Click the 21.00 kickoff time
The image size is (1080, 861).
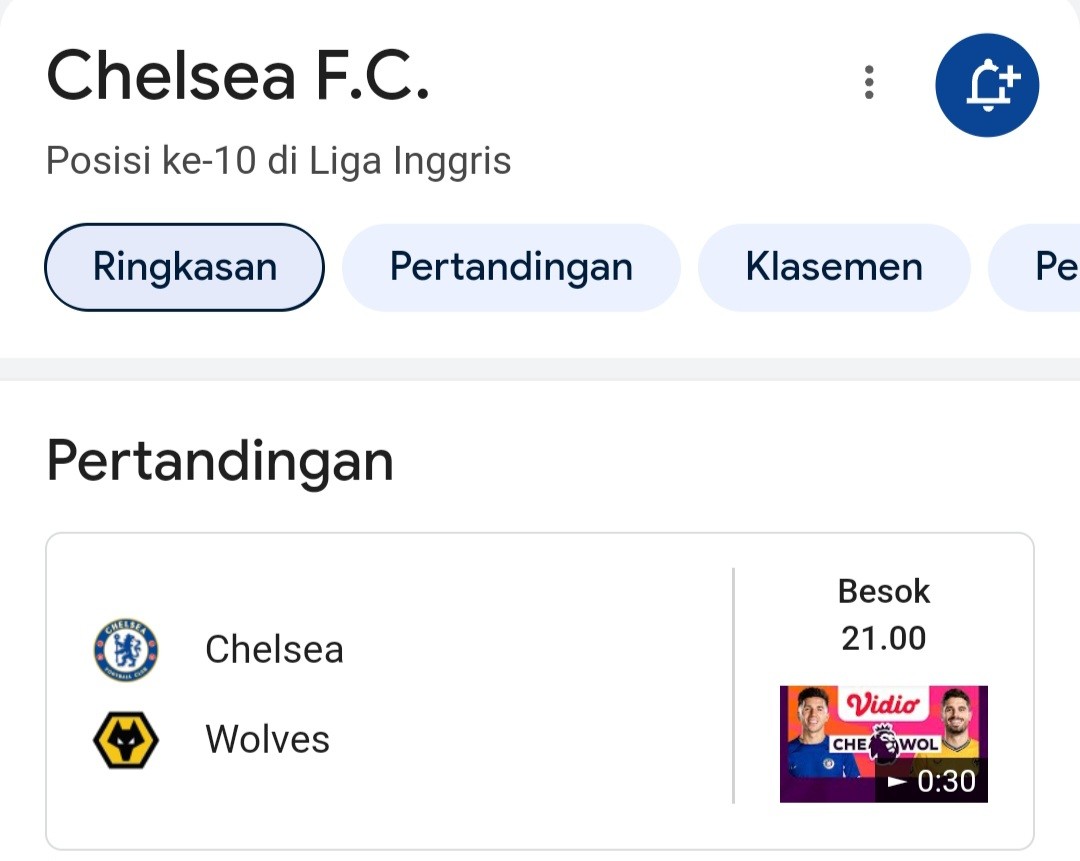click(x=884, y=639)
